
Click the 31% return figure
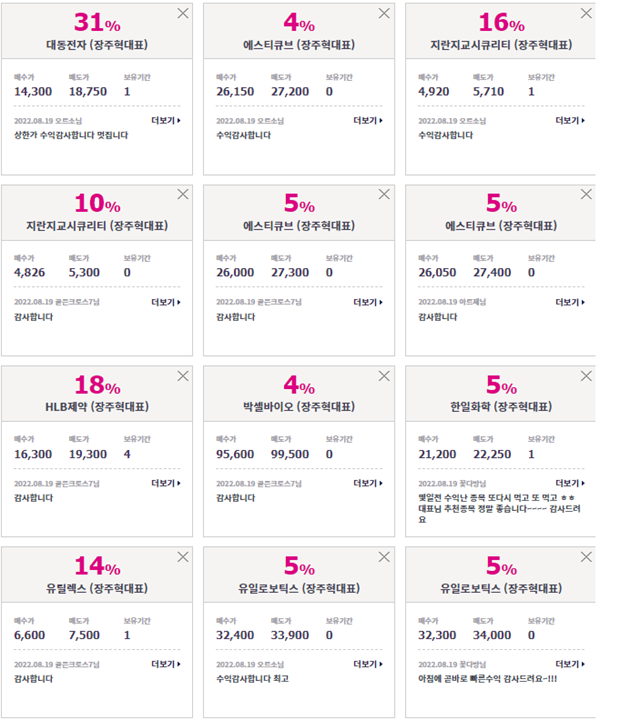point(97,22)
